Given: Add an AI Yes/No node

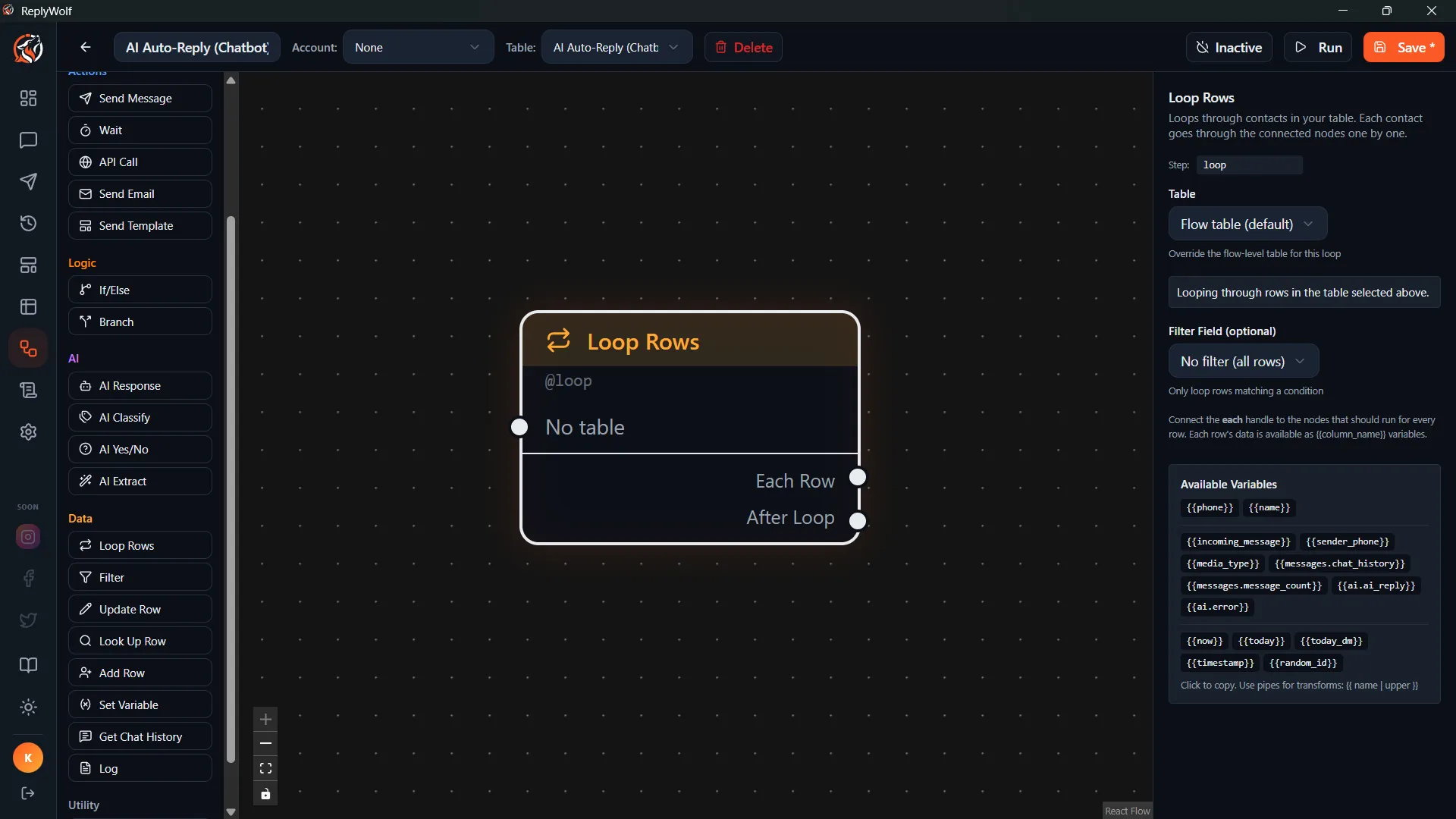Looking at the screenshot, I should click(140, 450).
